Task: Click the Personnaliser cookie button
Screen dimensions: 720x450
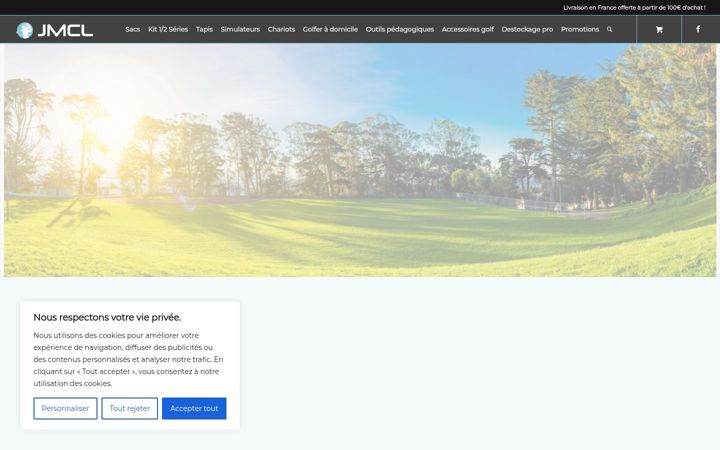Action: point(65,408)
